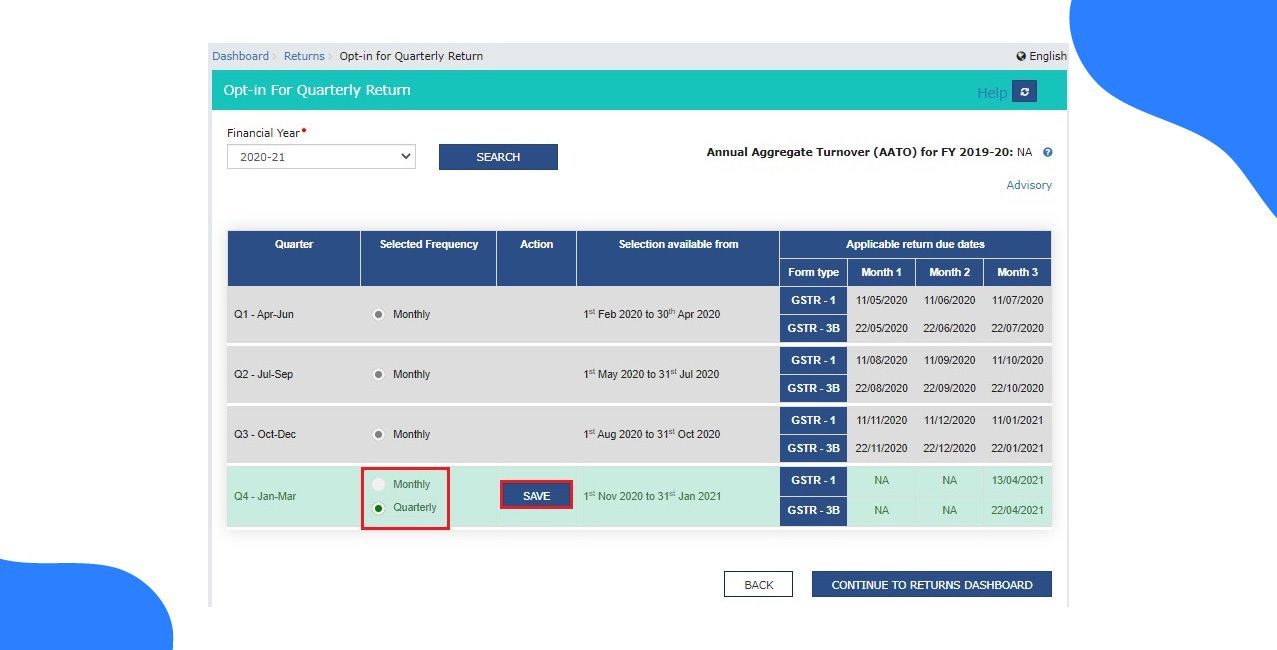This screenshot has height=650, width=1277.
Task: Open the Returns breadcrumb link
Action: point(303,56)
